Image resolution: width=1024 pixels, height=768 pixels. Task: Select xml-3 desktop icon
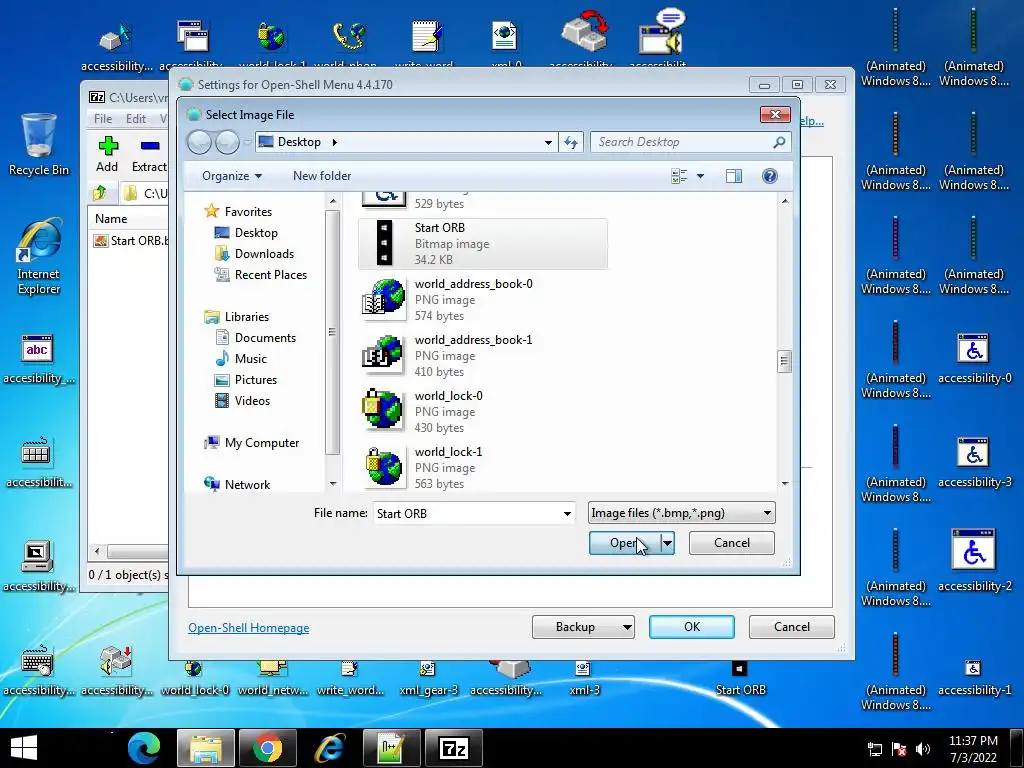point(584,680)
